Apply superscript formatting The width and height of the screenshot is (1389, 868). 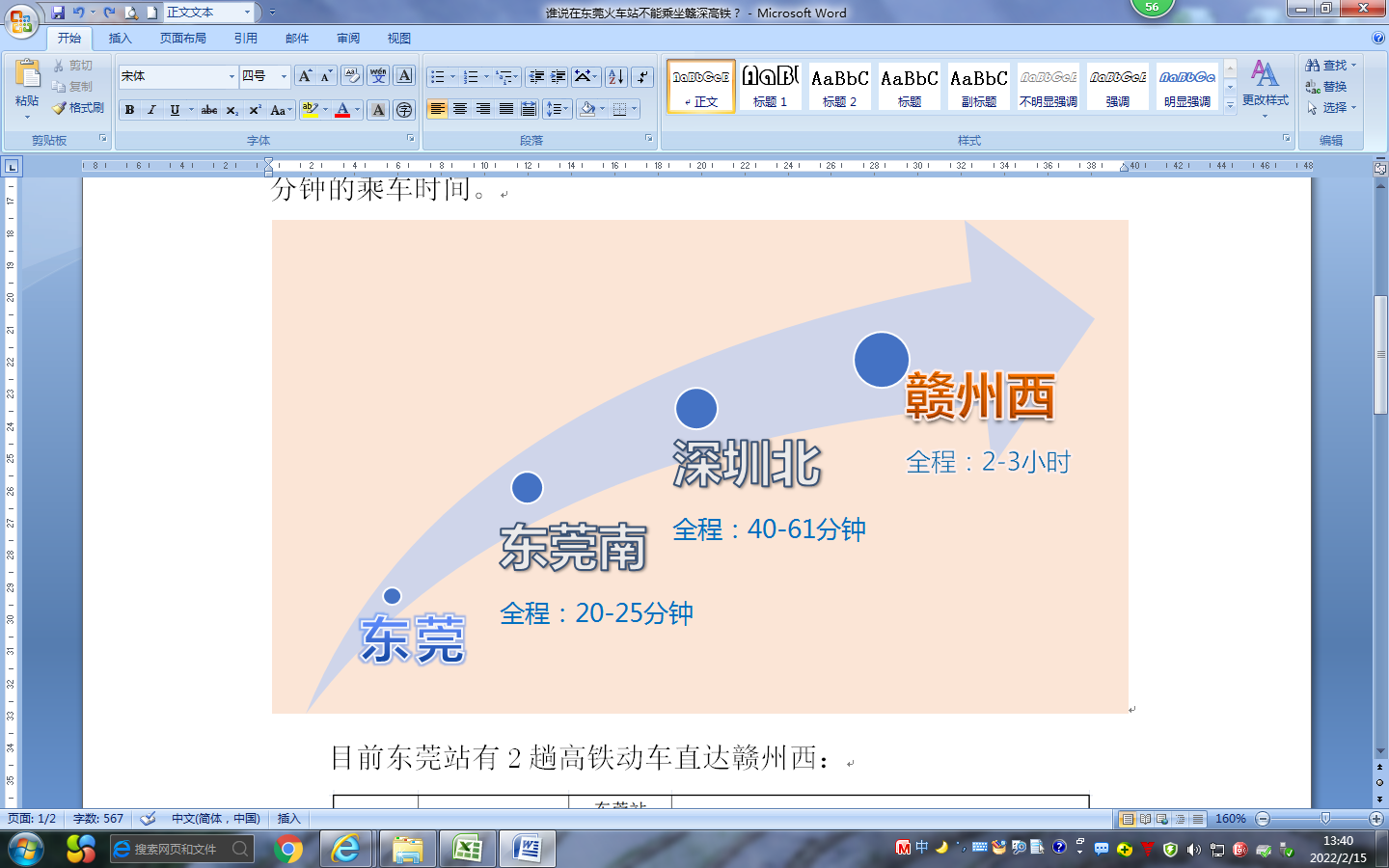point(255,110)
